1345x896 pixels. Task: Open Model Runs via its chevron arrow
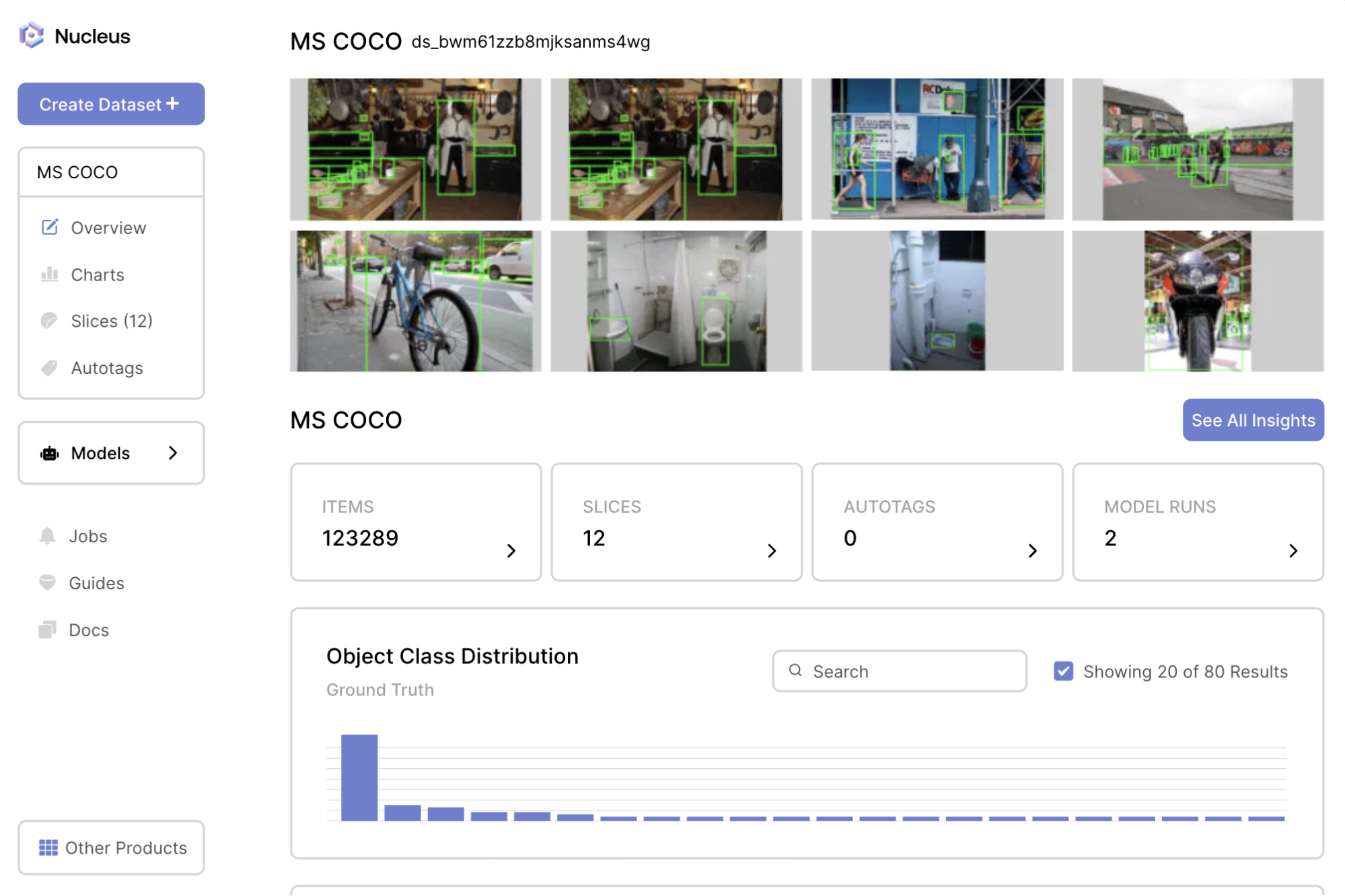1293,550
